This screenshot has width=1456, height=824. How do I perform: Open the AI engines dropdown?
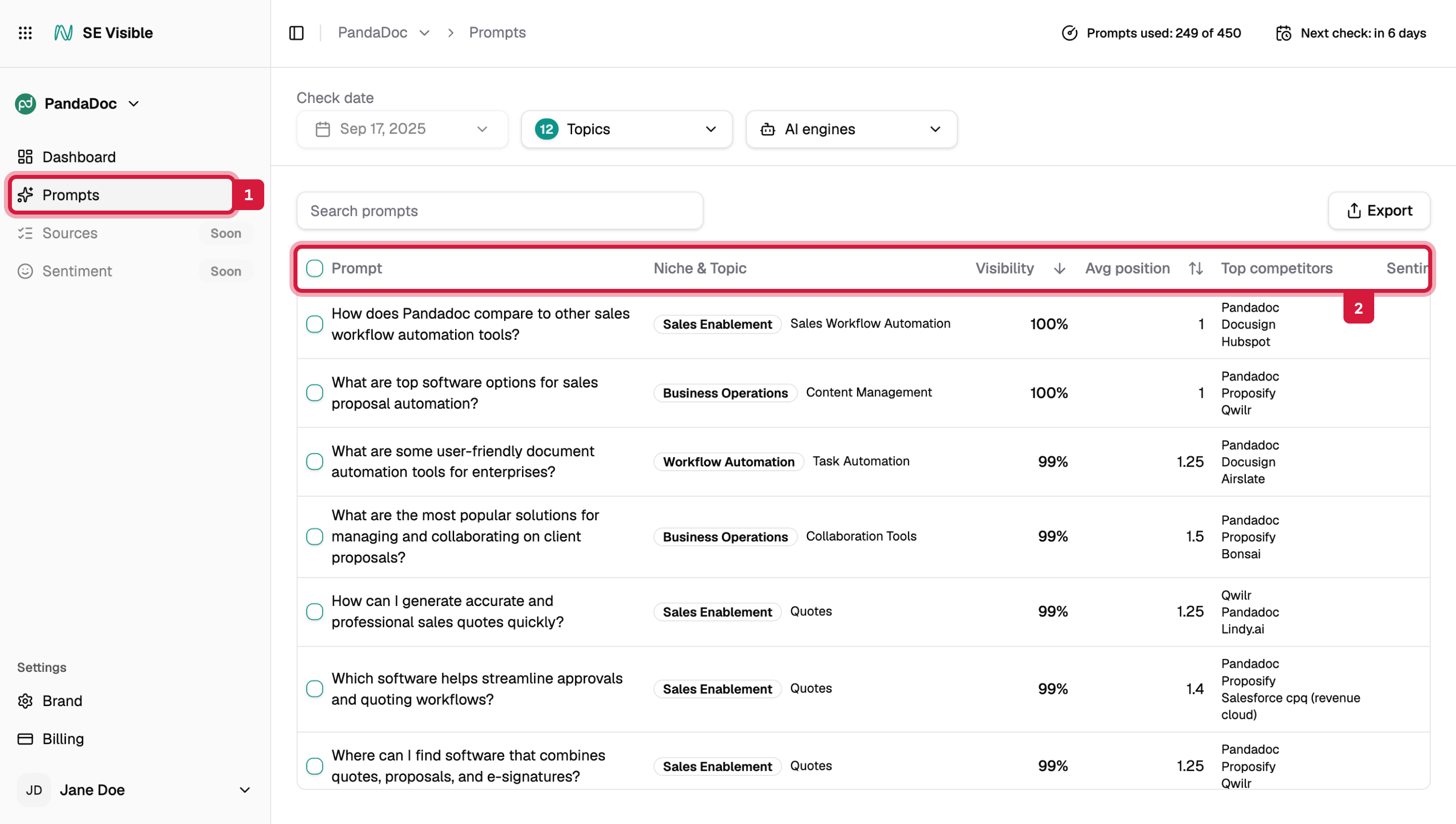pyautogui.click(x=851, y=129)
